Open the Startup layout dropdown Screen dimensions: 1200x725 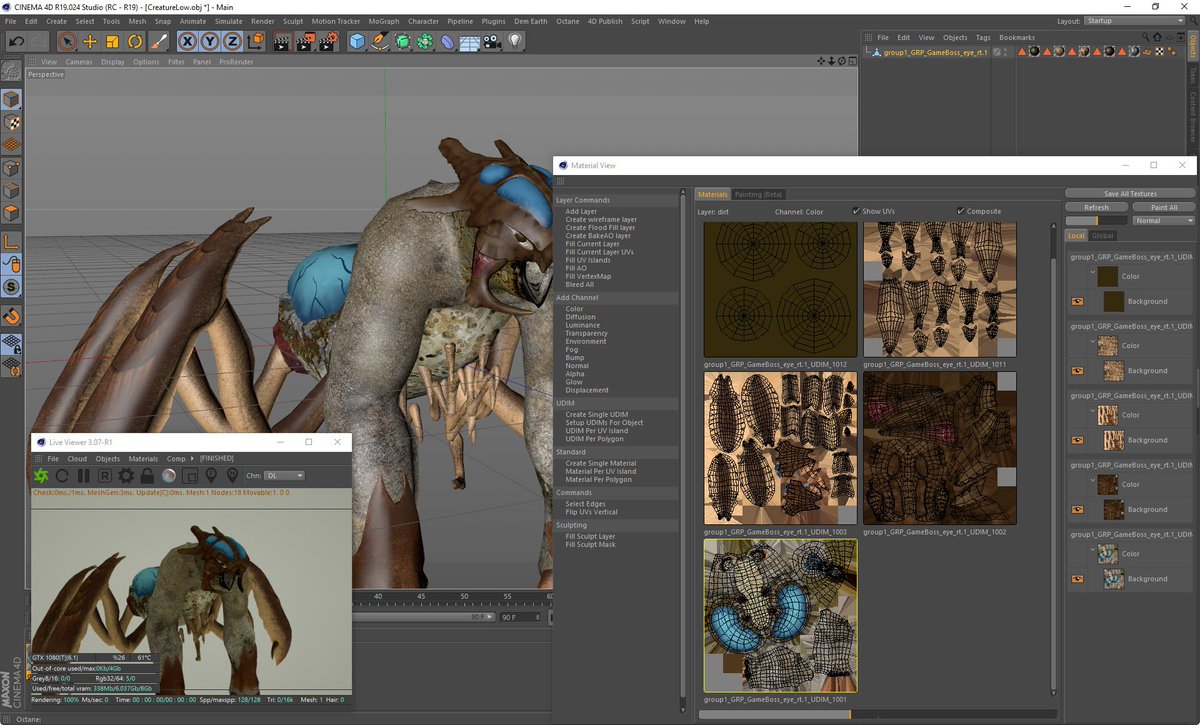tap(1135, 20)
